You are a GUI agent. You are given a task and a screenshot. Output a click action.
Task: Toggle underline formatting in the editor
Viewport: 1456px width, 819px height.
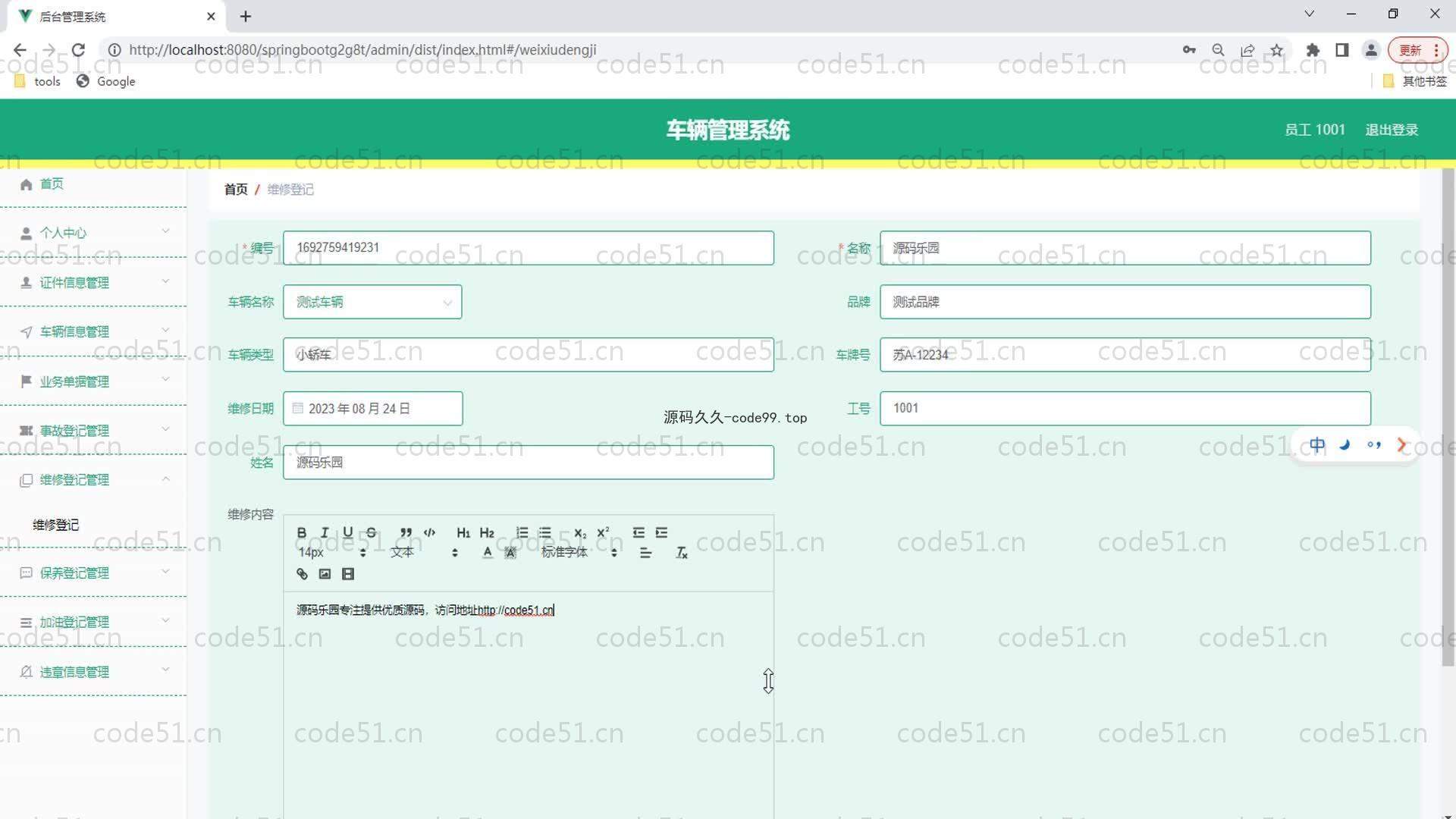347,532
